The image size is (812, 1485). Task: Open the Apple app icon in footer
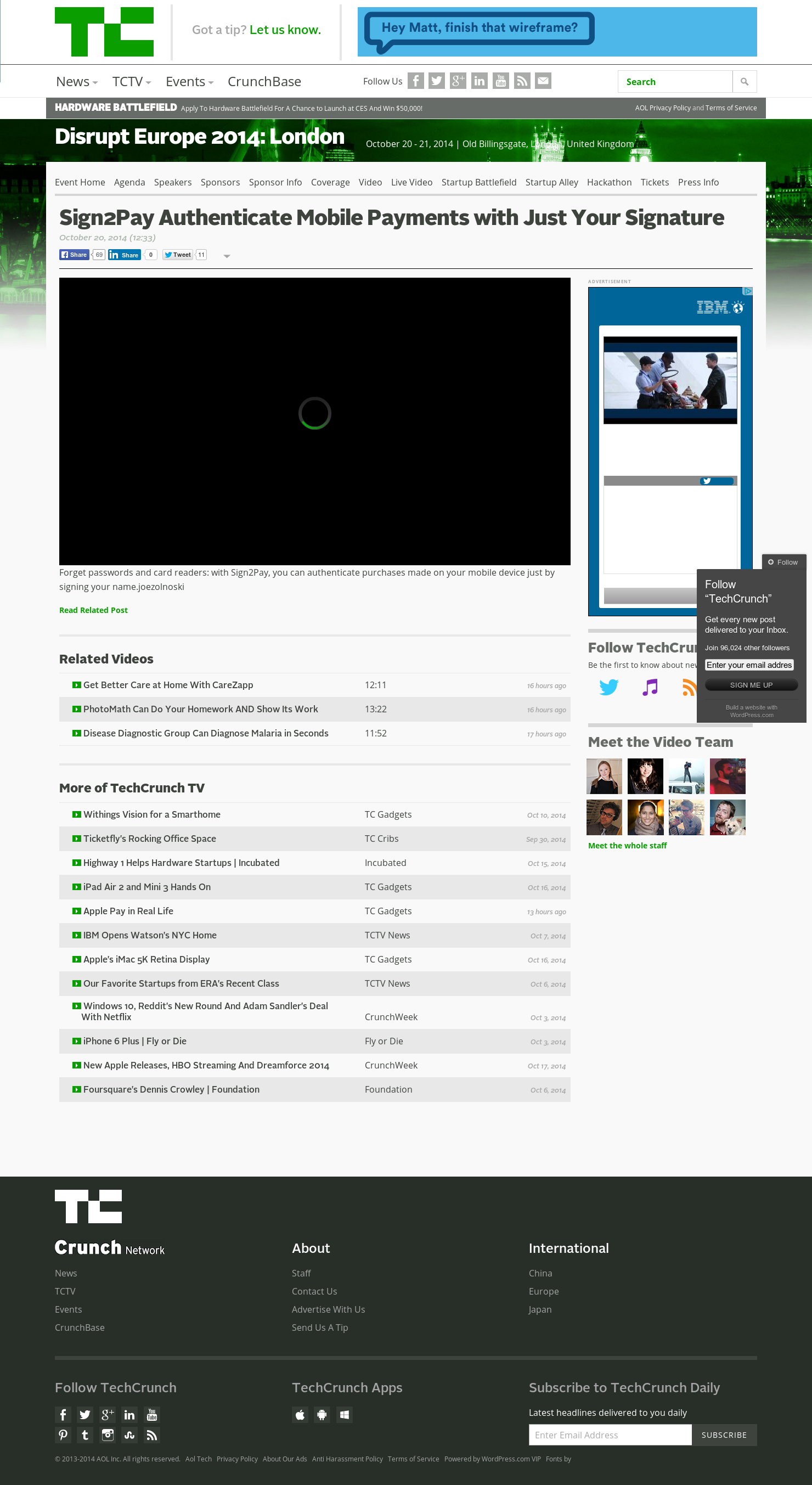click(300, 1415)
